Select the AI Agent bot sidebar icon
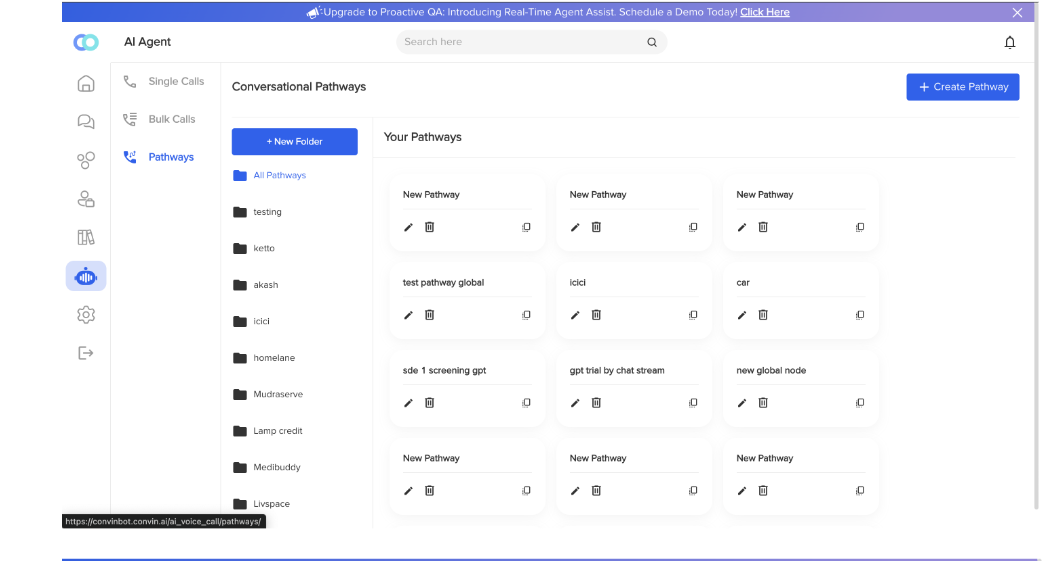Screen dimensions: 1062x561 [x=86, y=276]
